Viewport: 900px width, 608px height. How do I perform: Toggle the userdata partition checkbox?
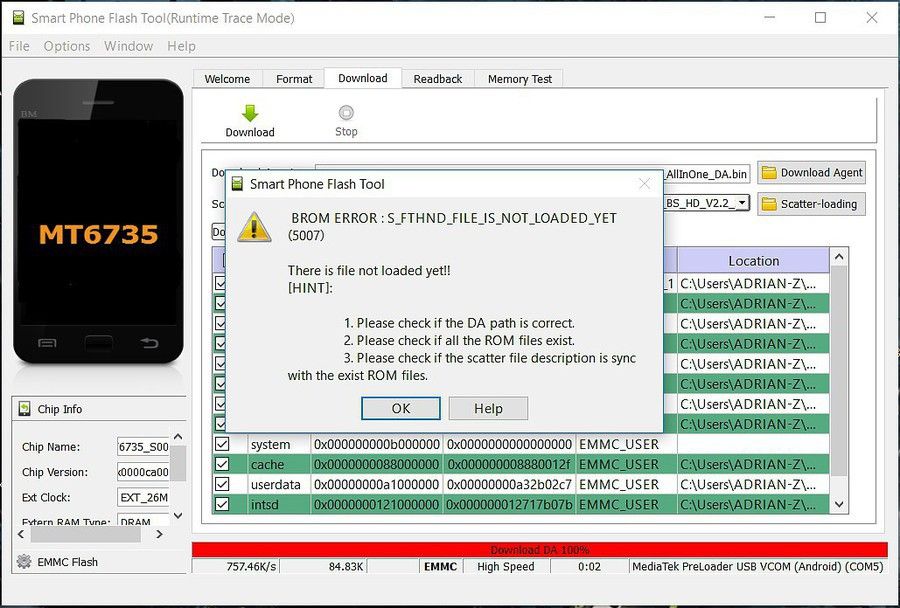click(222, 484)
